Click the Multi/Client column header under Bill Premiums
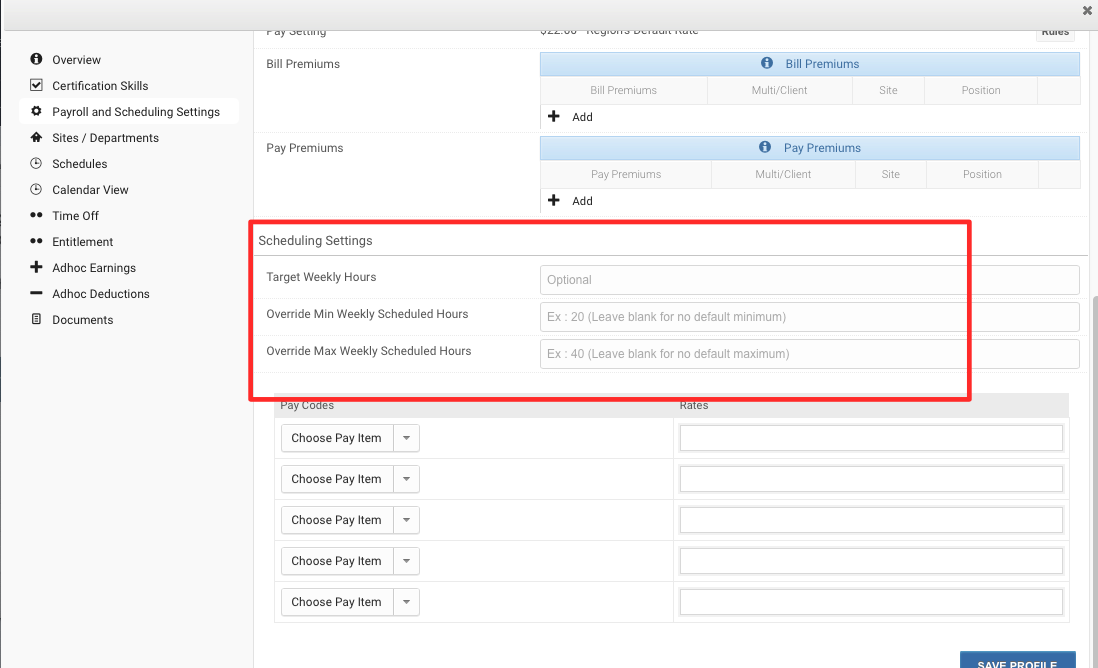 click(779, 90)
